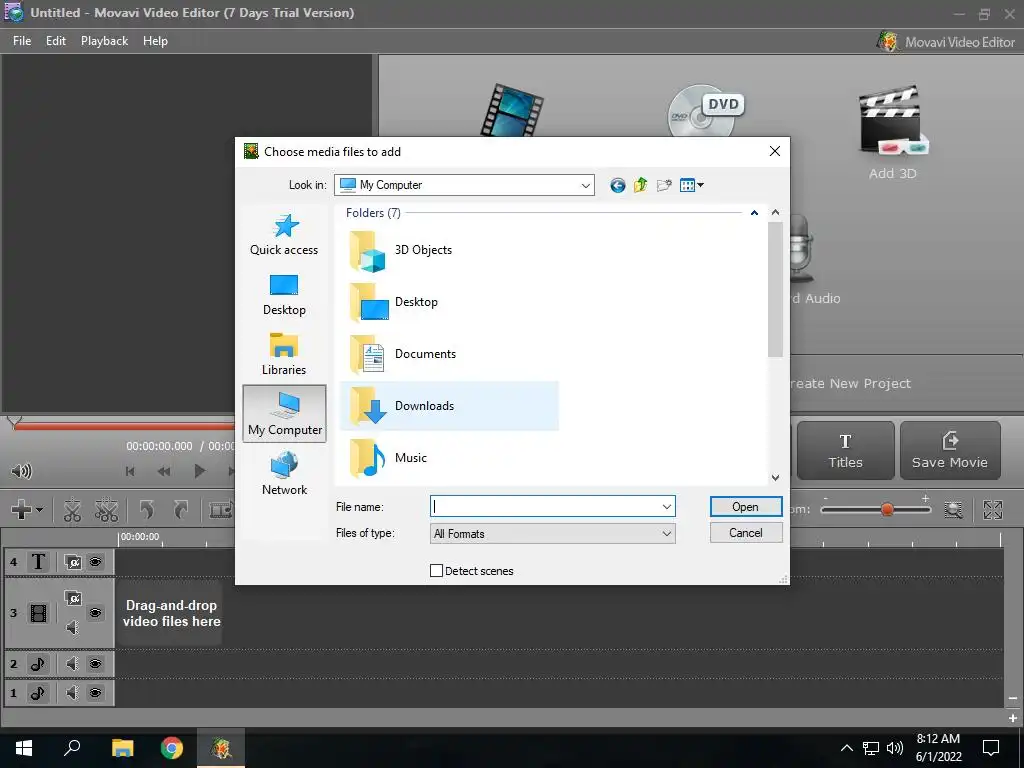Viewport: 1024px width, 768px height.
Task: Click the DVD disc import icon
Action: pos(705,111)
